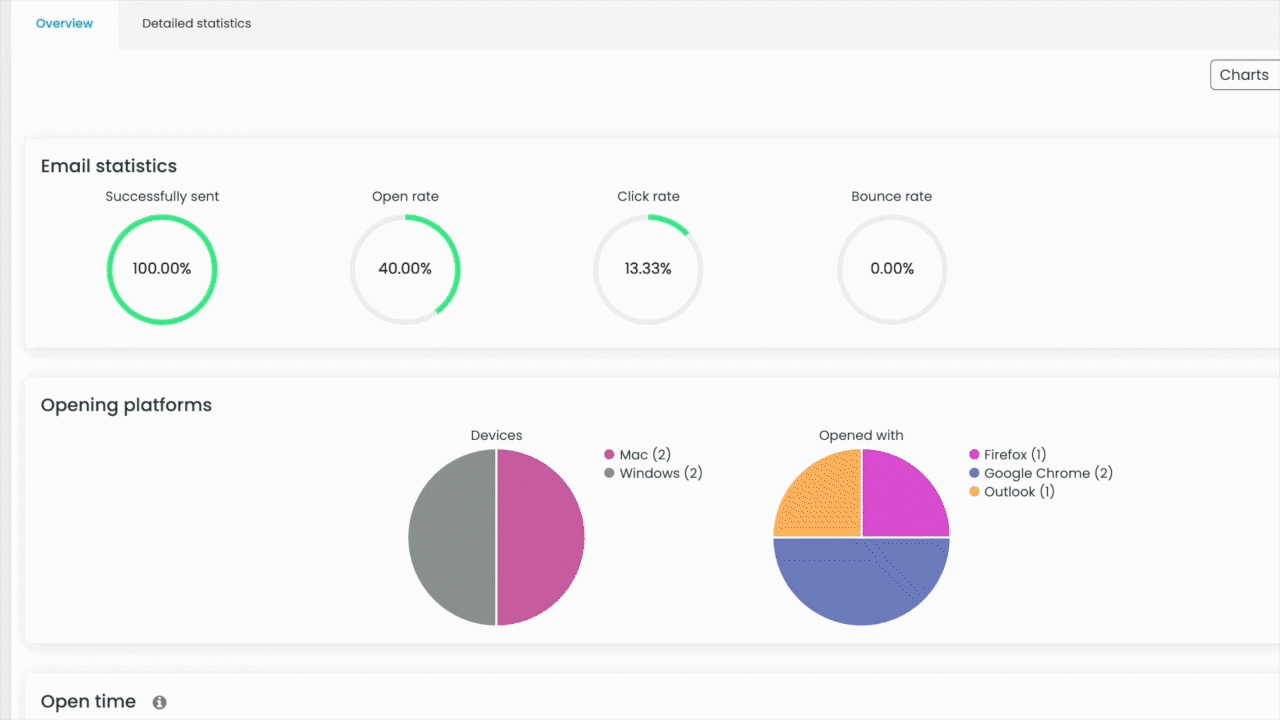Viewport: 1280px width, 720px height.
Task: Toggle the Outlook (1) legend entry
Action: (1012, 492)
